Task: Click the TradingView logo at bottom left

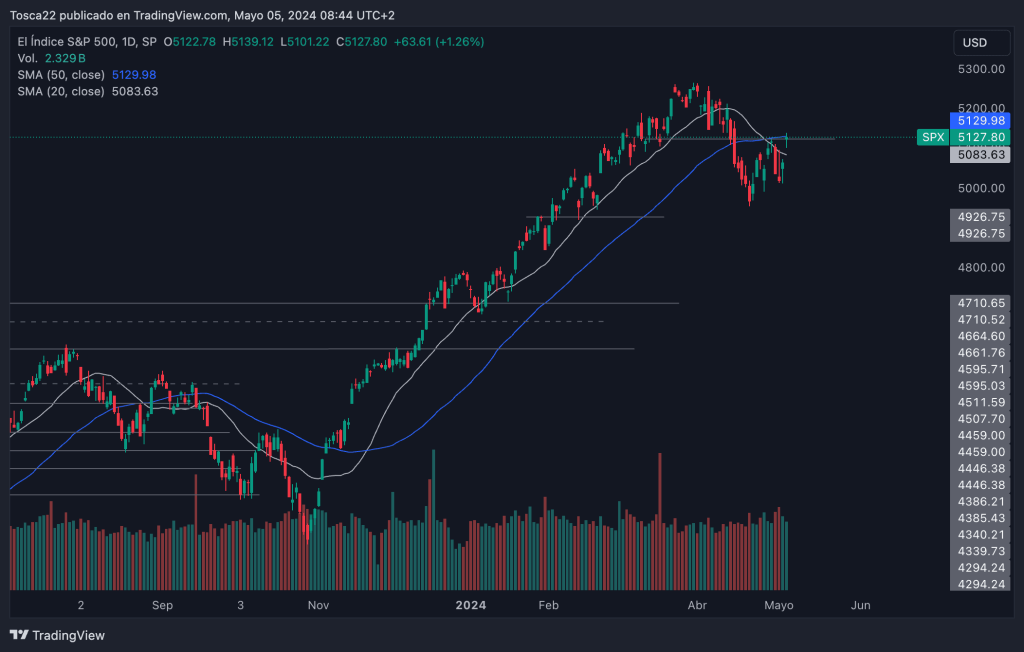Action: point(57,635)
